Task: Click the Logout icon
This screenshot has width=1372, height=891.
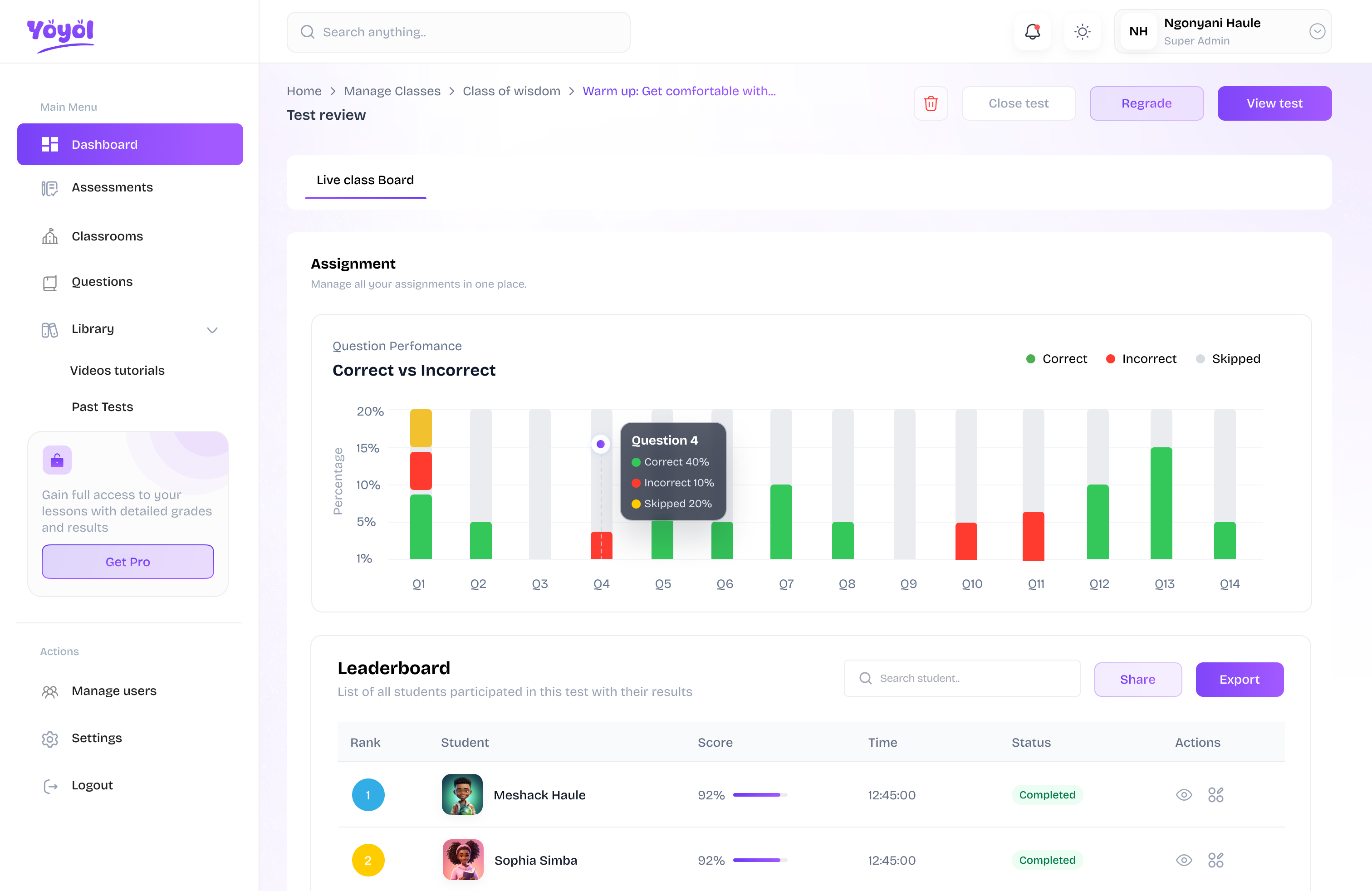Action: click(50, 786)
